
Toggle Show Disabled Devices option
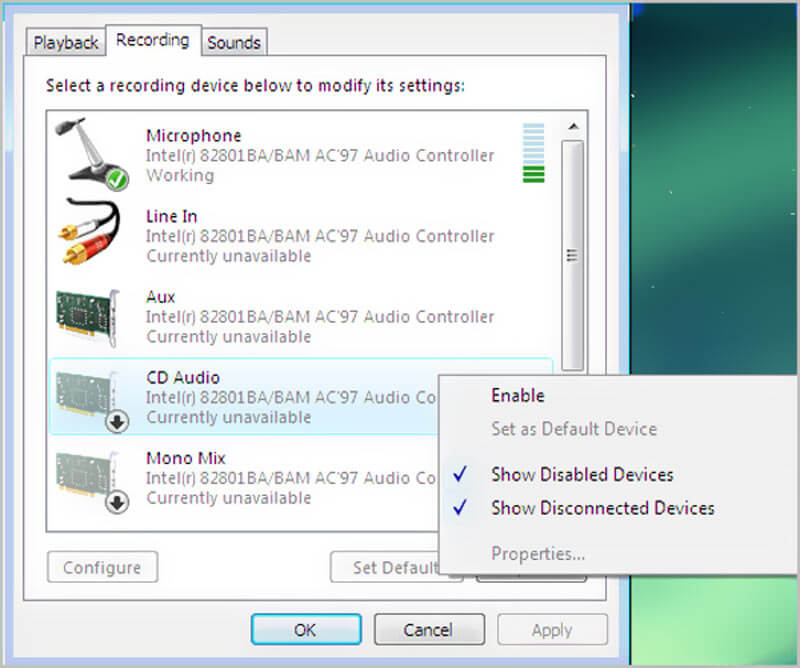582,474
